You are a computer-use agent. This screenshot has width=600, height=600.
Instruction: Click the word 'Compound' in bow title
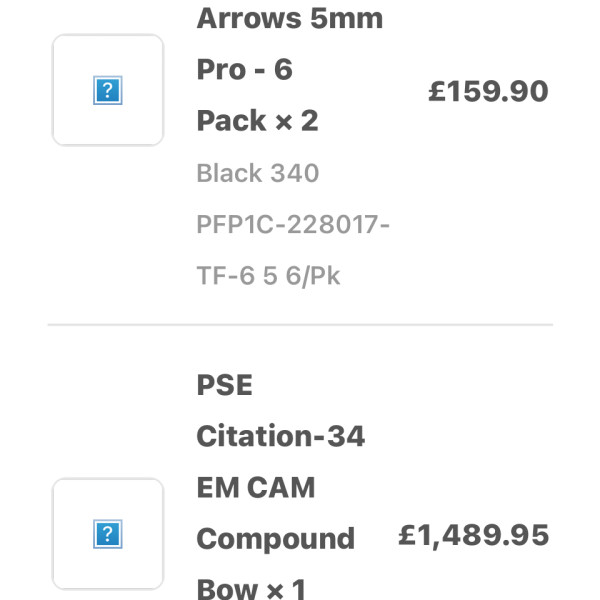[276, 539]
